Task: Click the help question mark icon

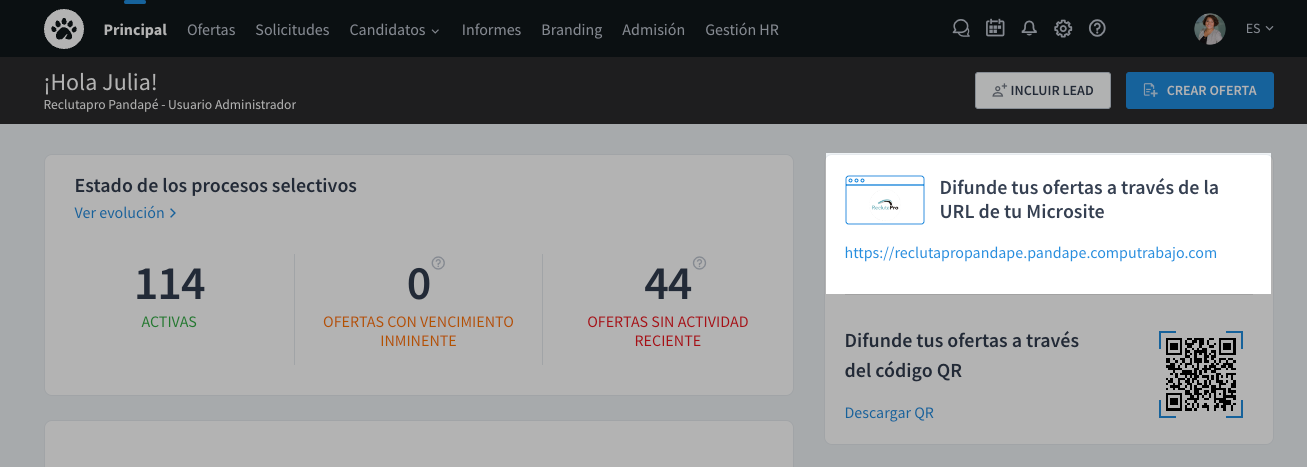Action: (x=1097, y=29)
